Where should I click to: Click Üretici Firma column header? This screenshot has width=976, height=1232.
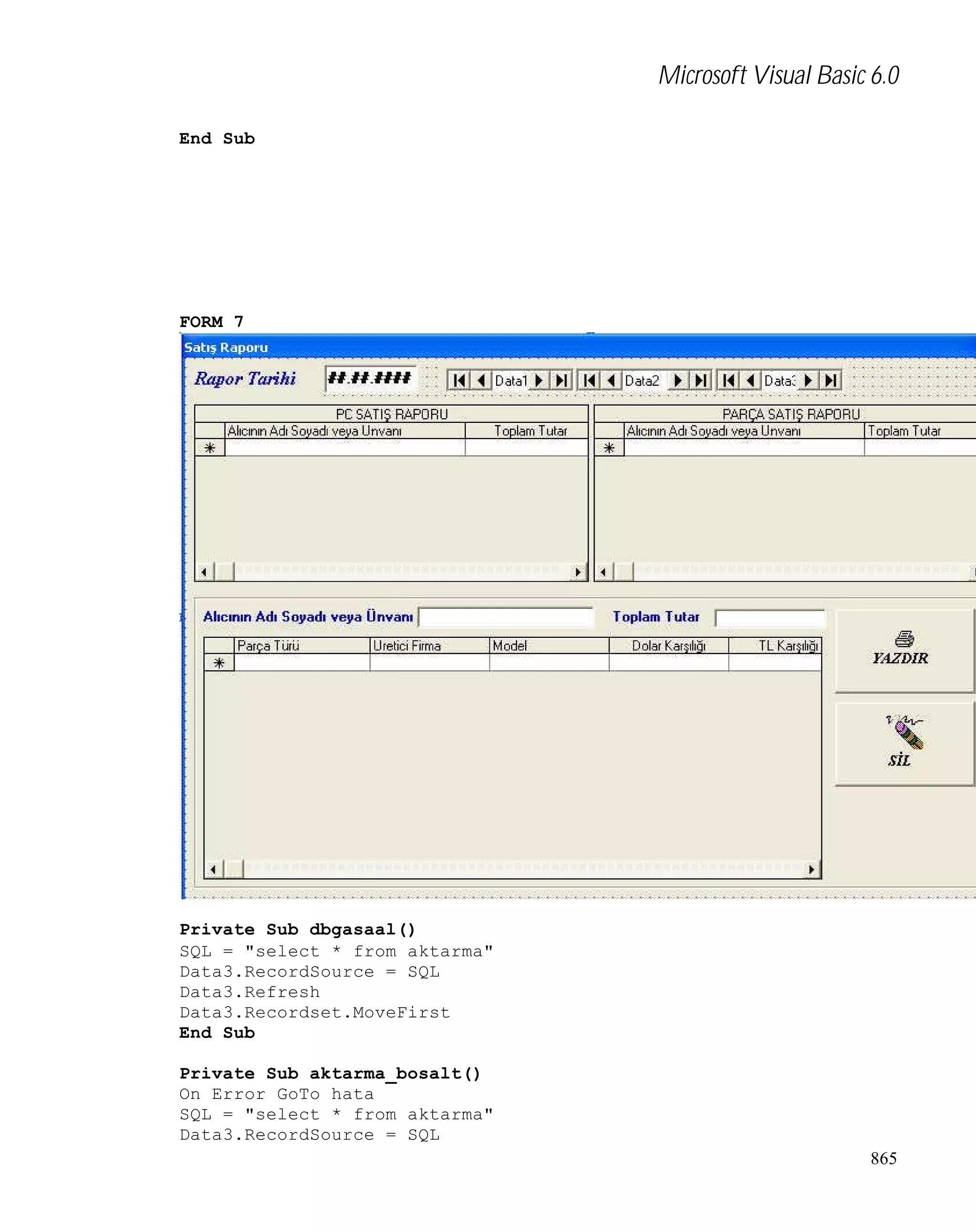click(429, 646)
